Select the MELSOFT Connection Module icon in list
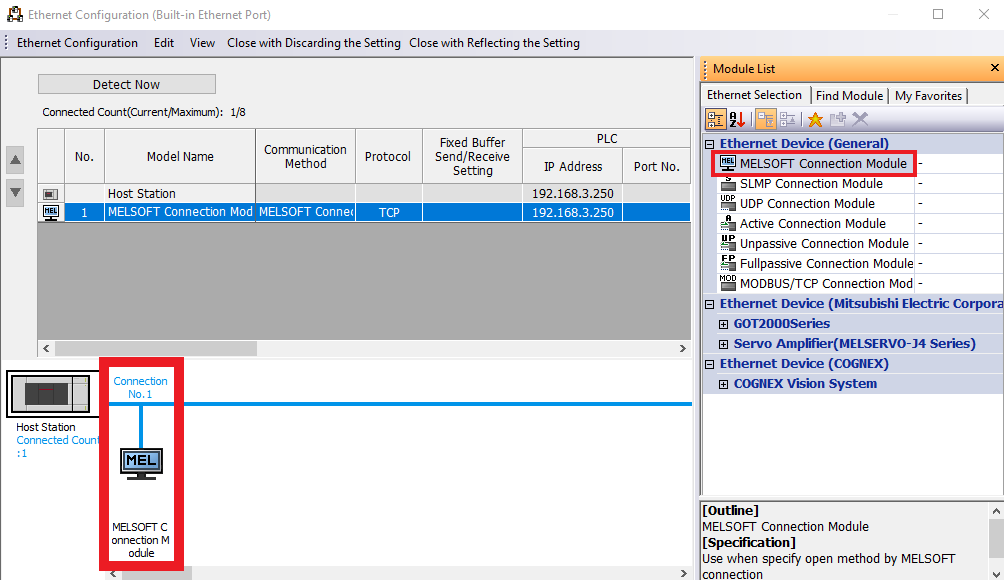The height and width of the screenshot is (580, 1004). point(727,163)
